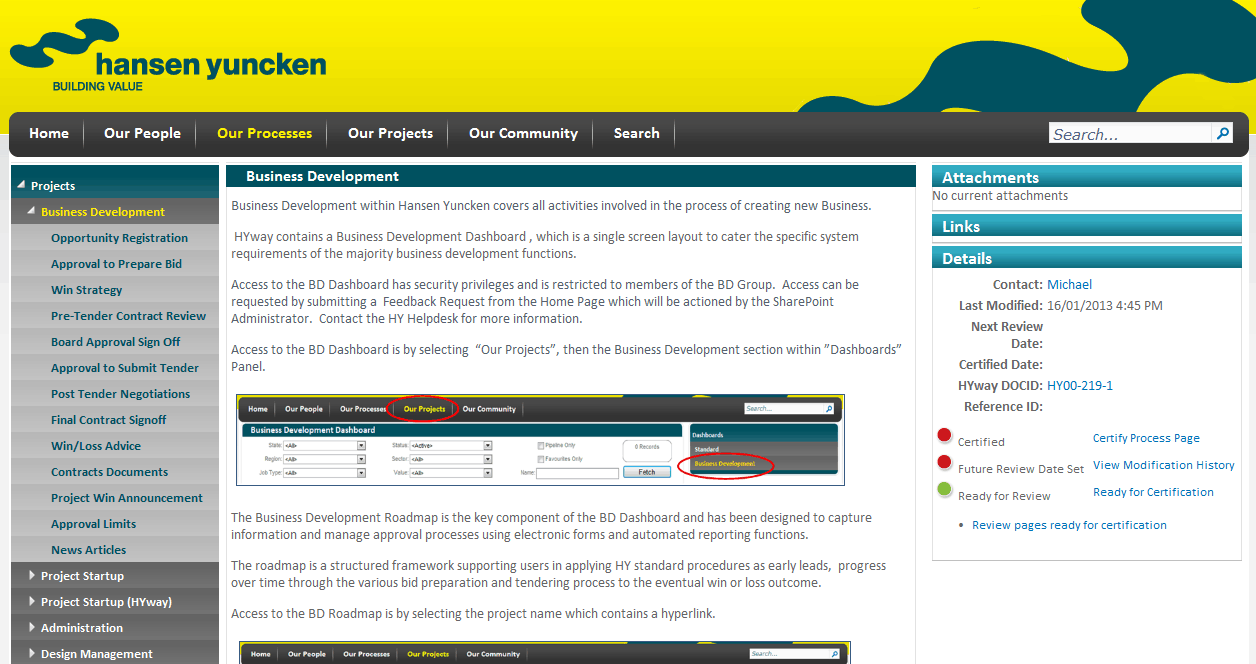Click the "Certified Date:" label
1256x664 pixels.
(x=1001, y=365)
